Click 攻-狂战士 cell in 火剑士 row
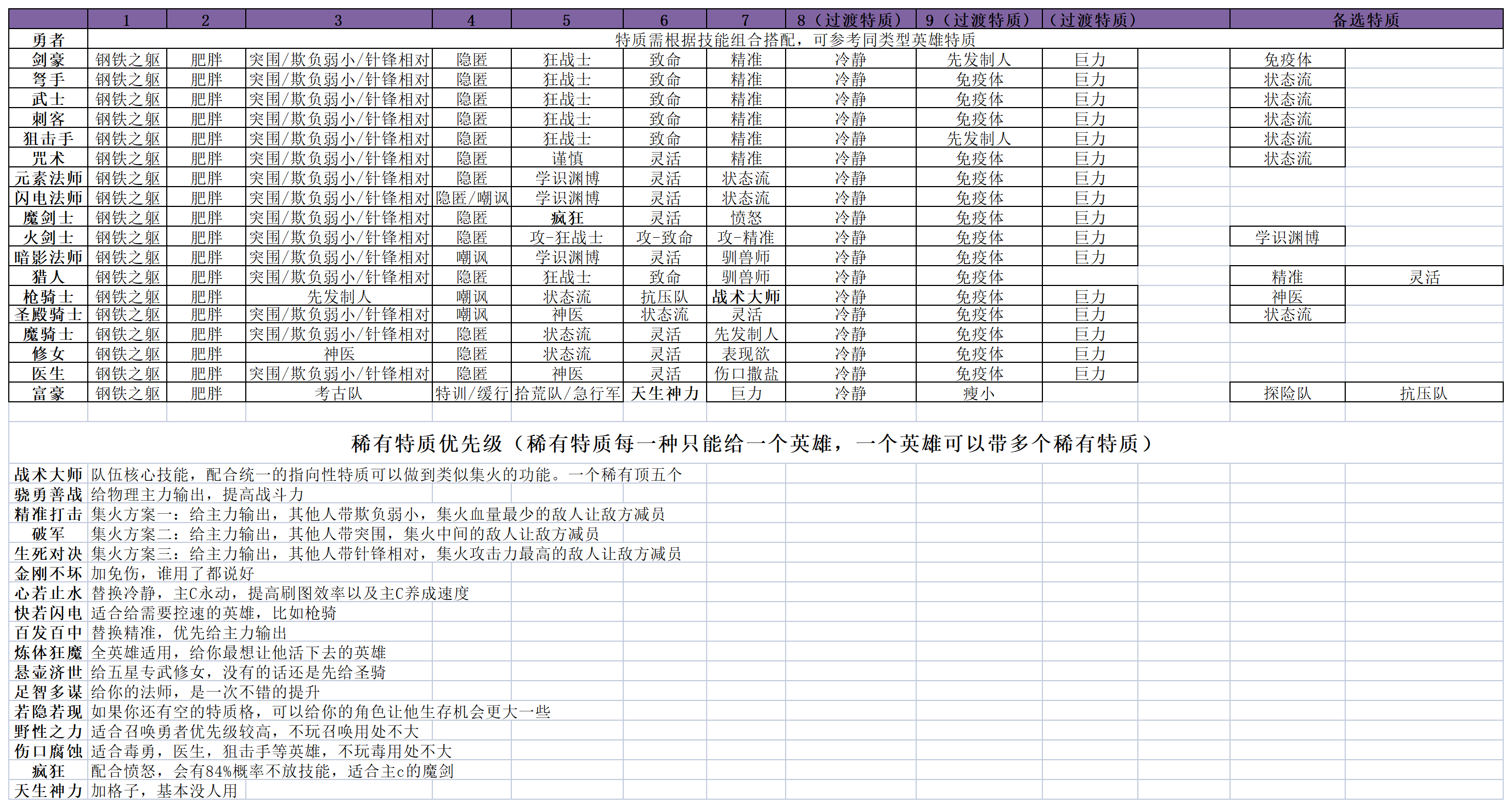 pos(567,237)
